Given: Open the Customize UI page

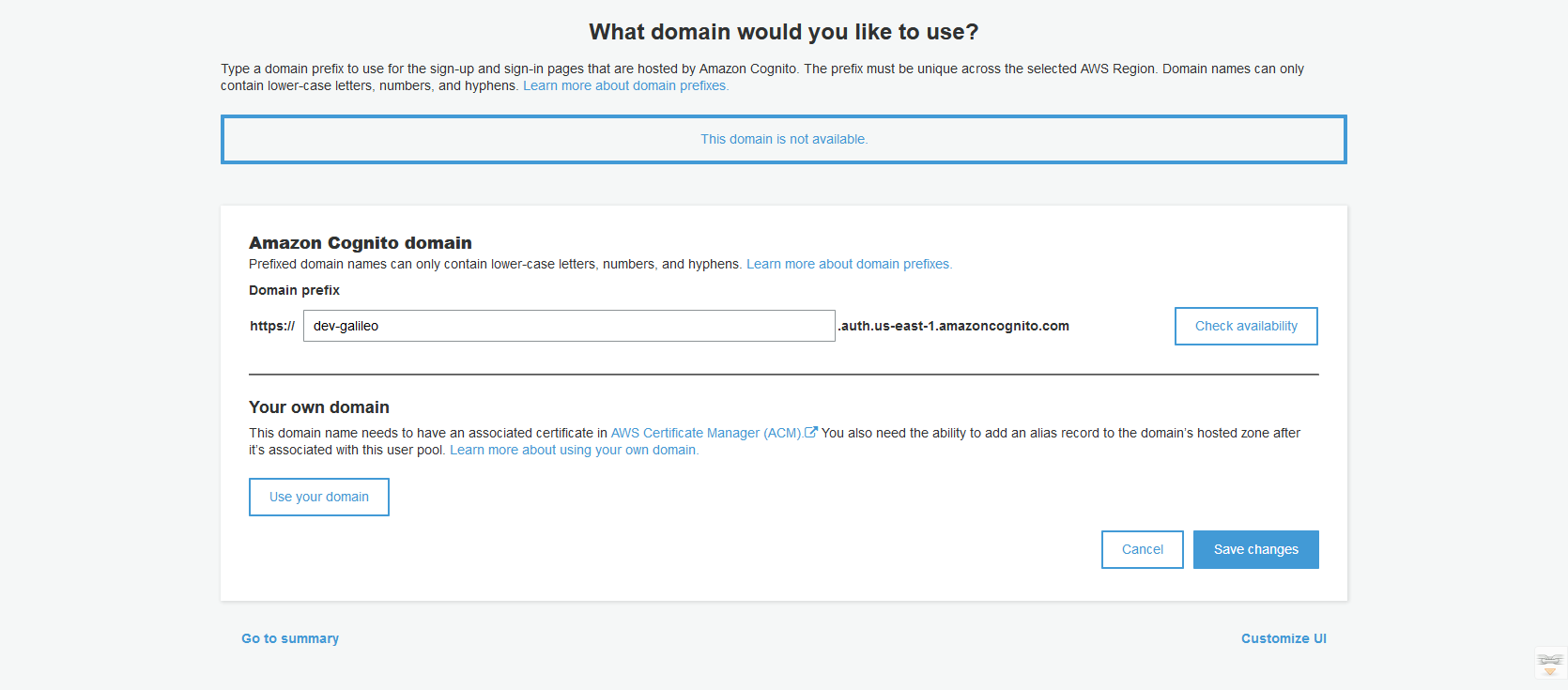Looking at the screenshot, I should click(x=1283, y=638).
